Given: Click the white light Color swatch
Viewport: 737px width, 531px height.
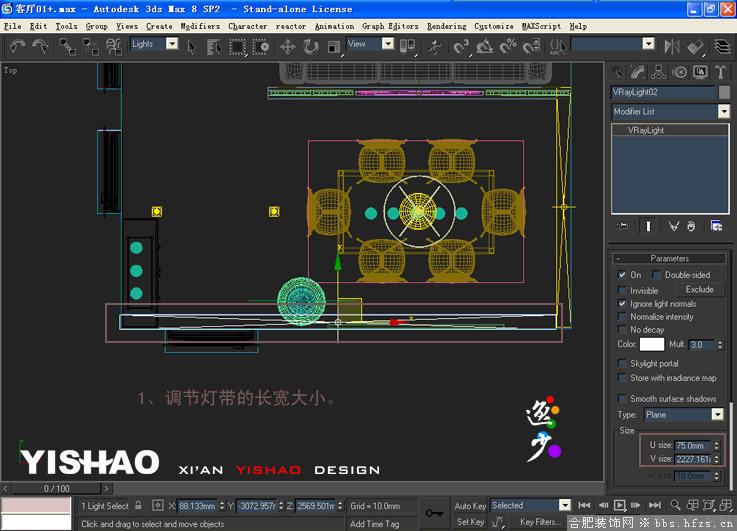Looking at the screenshot, I should point(652,344).
